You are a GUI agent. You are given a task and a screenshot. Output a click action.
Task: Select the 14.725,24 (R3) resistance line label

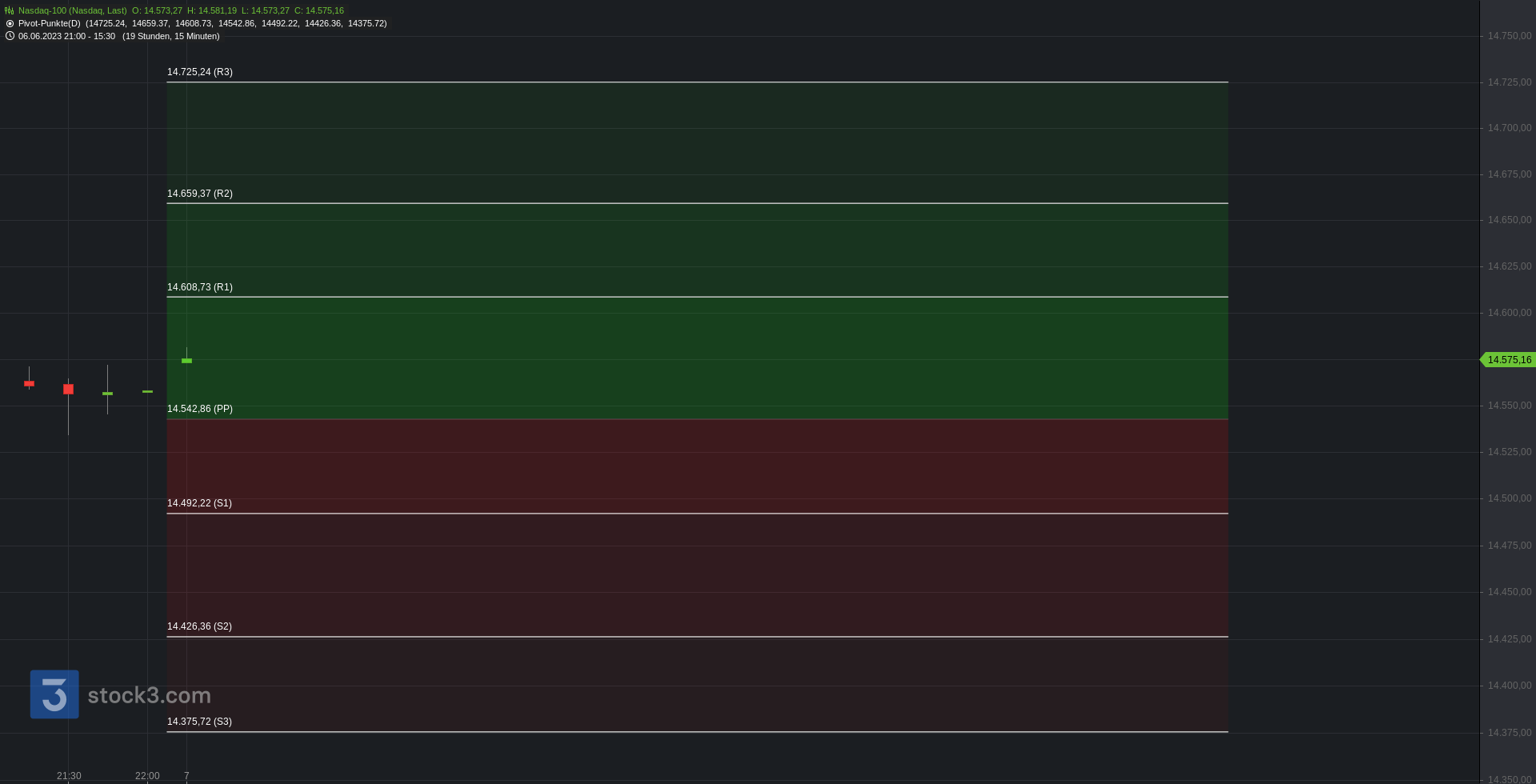(x=200, y=72)
